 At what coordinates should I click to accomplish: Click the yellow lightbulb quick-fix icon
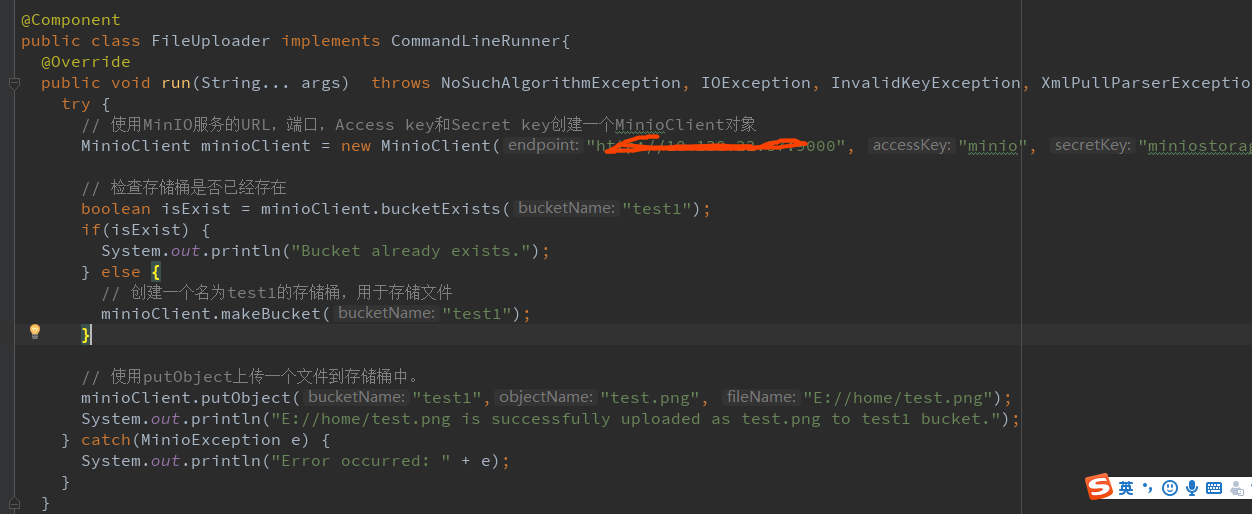35,331
